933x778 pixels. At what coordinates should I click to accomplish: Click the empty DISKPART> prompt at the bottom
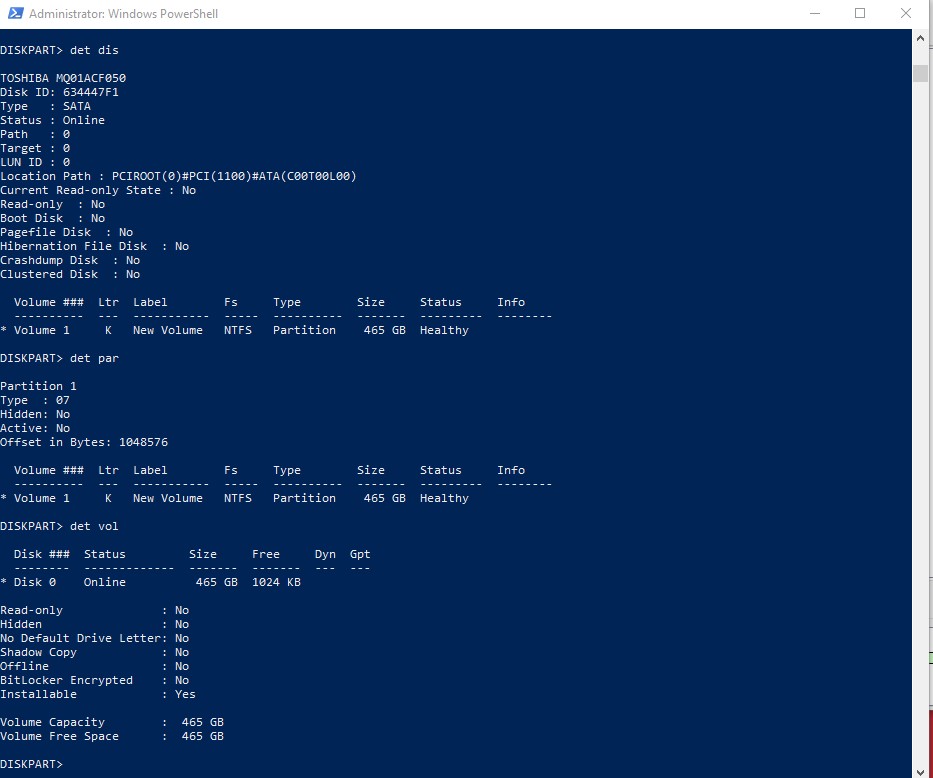[32, 764]
